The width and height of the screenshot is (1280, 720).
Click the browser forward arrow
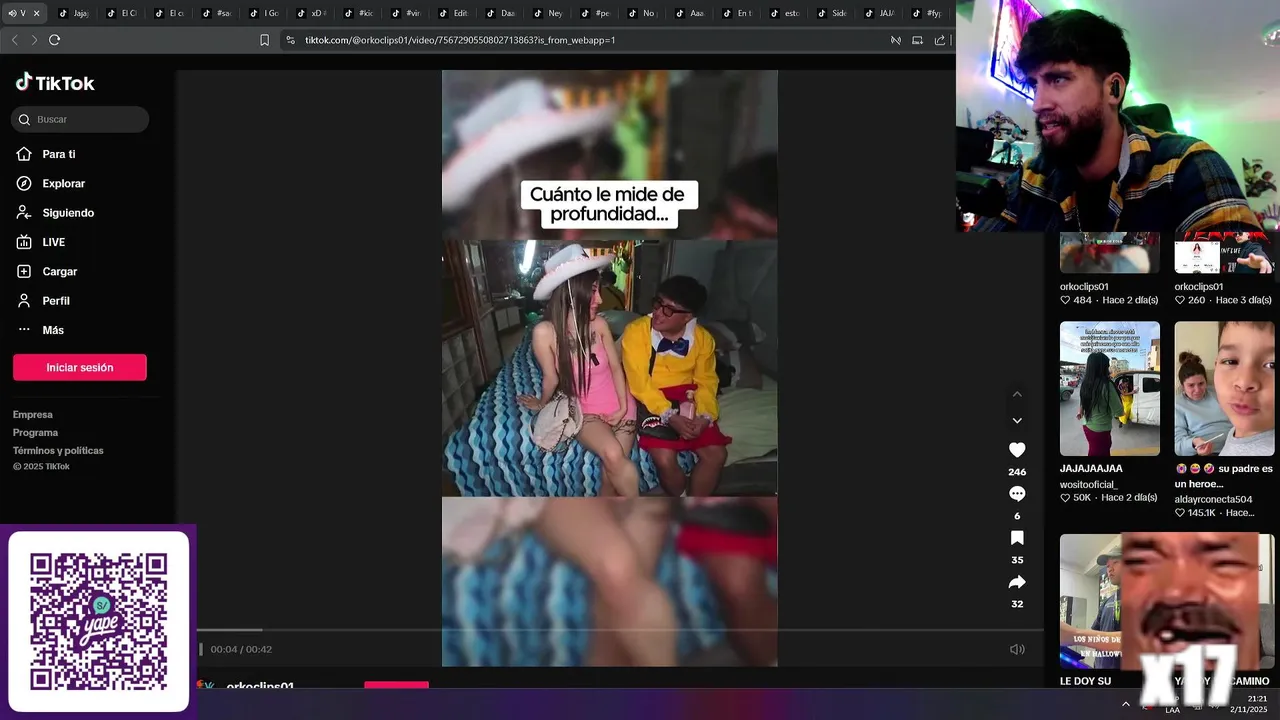(34, 40)
